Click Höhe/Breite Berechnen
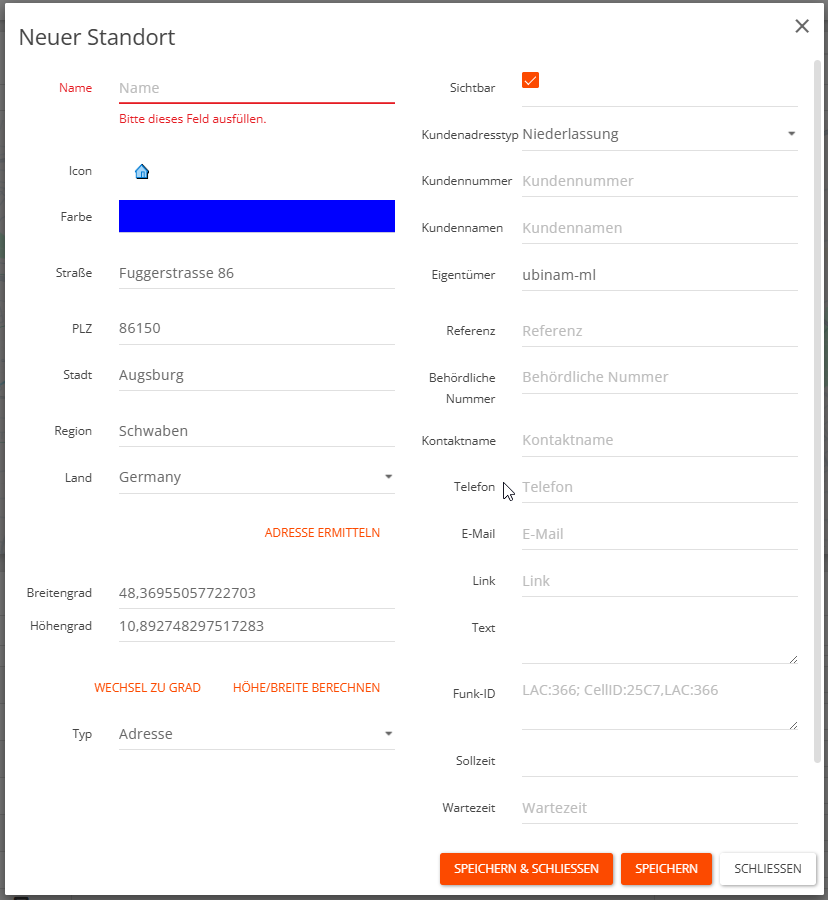This screenshot has height=900, width=828. pos(306,688)
